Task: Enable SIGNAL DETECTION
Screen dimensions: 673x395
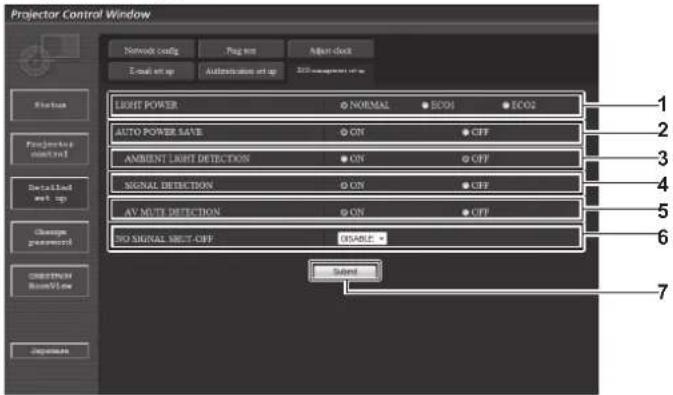Action: 343,185
